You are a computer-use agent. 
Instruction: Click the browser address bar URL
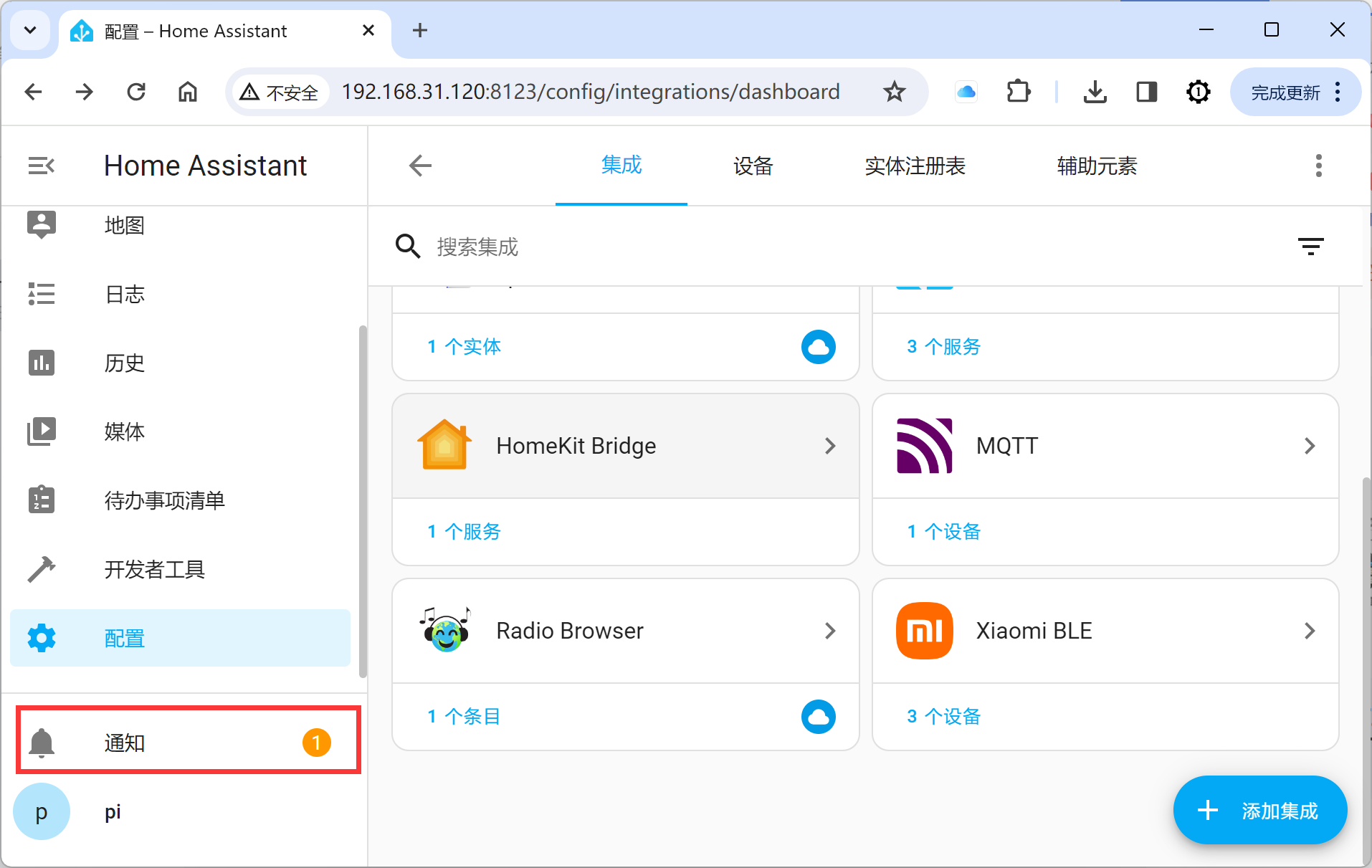click(591, 92)
